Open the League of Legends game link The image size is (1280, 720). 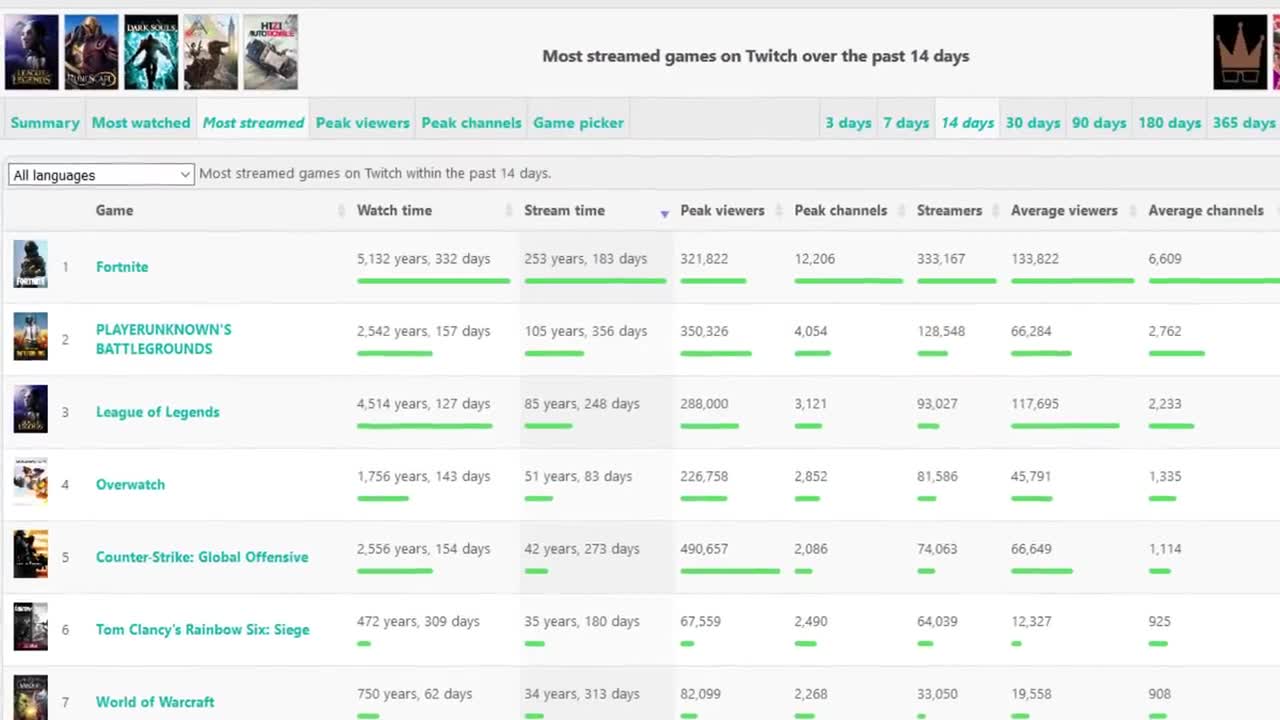pyautogui.click(x=157, y=412)
